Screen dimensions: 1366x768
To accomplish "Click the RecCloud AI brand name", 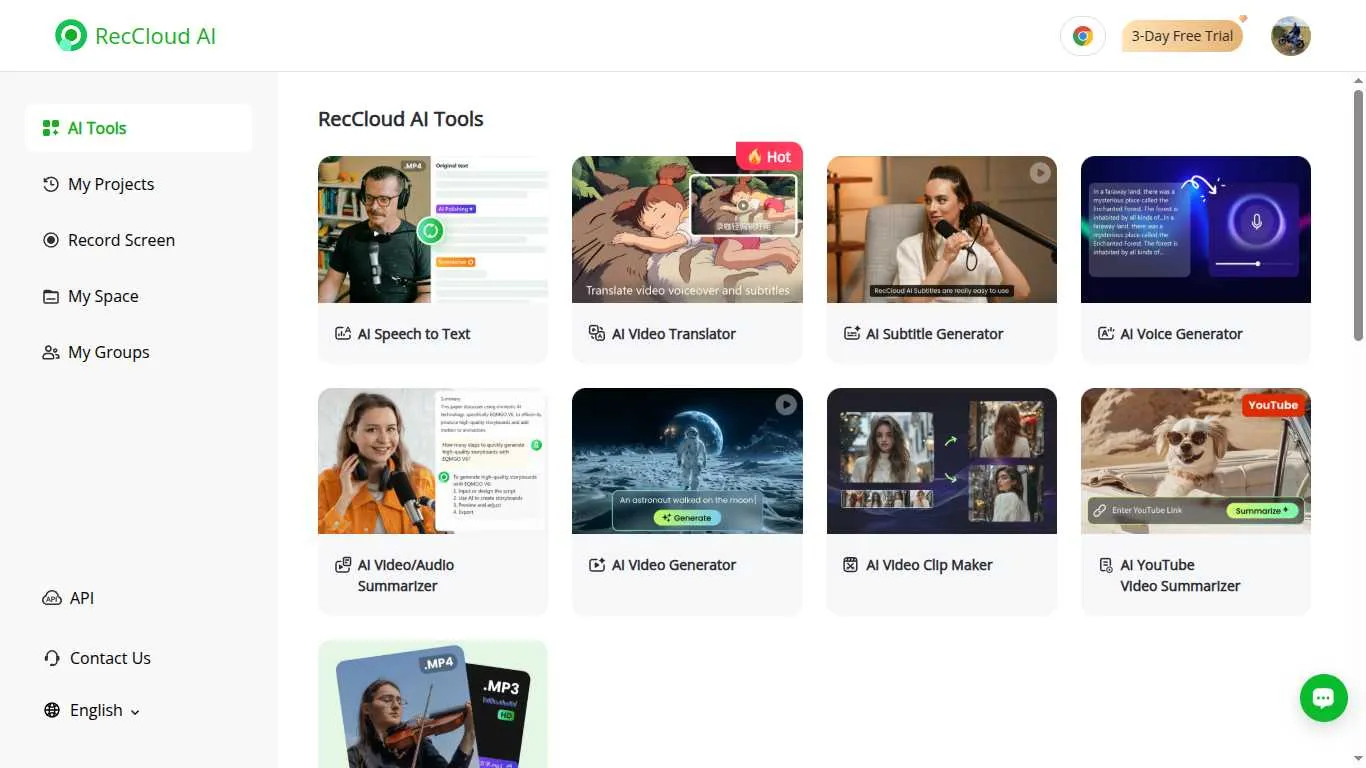I will coord(155,36).
